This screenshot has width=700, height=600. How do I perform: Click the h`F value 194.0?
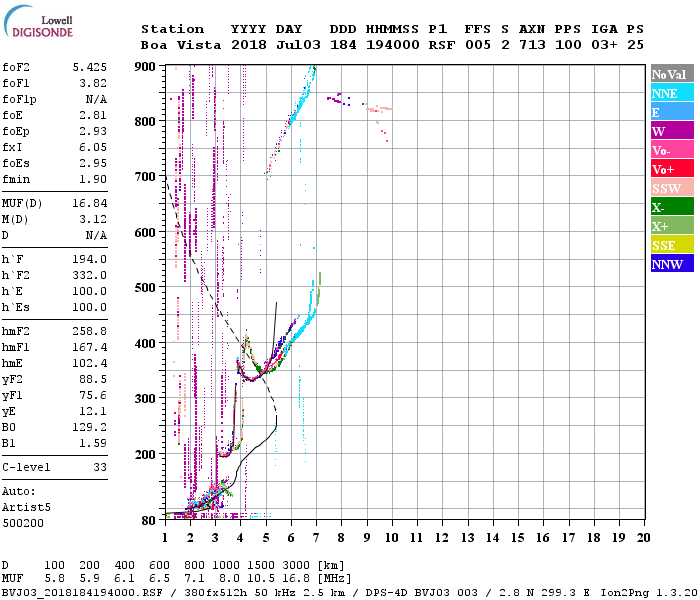[90, 259]
